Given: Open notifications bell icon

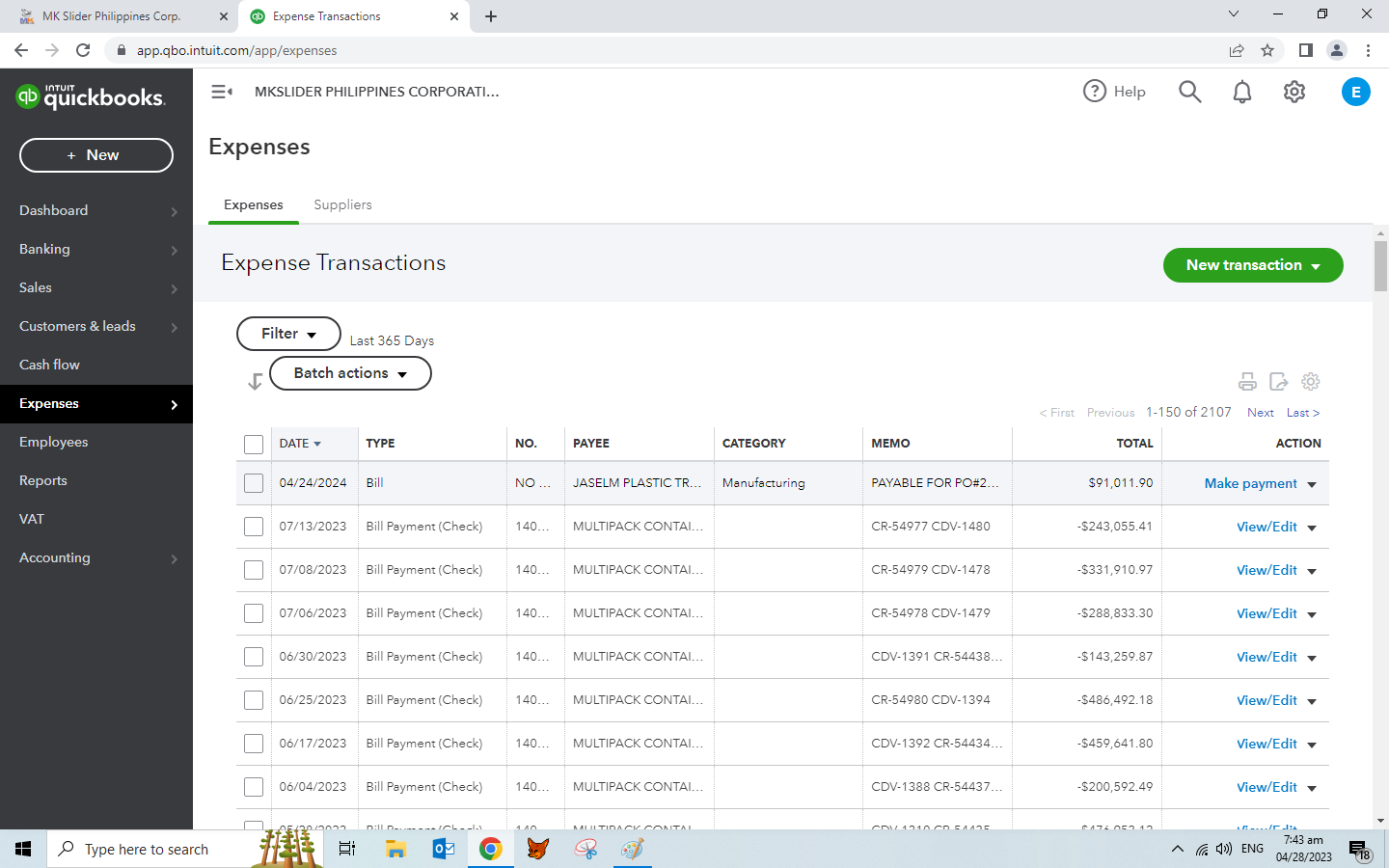Looking at the screenshot, I should point(1242,92).
